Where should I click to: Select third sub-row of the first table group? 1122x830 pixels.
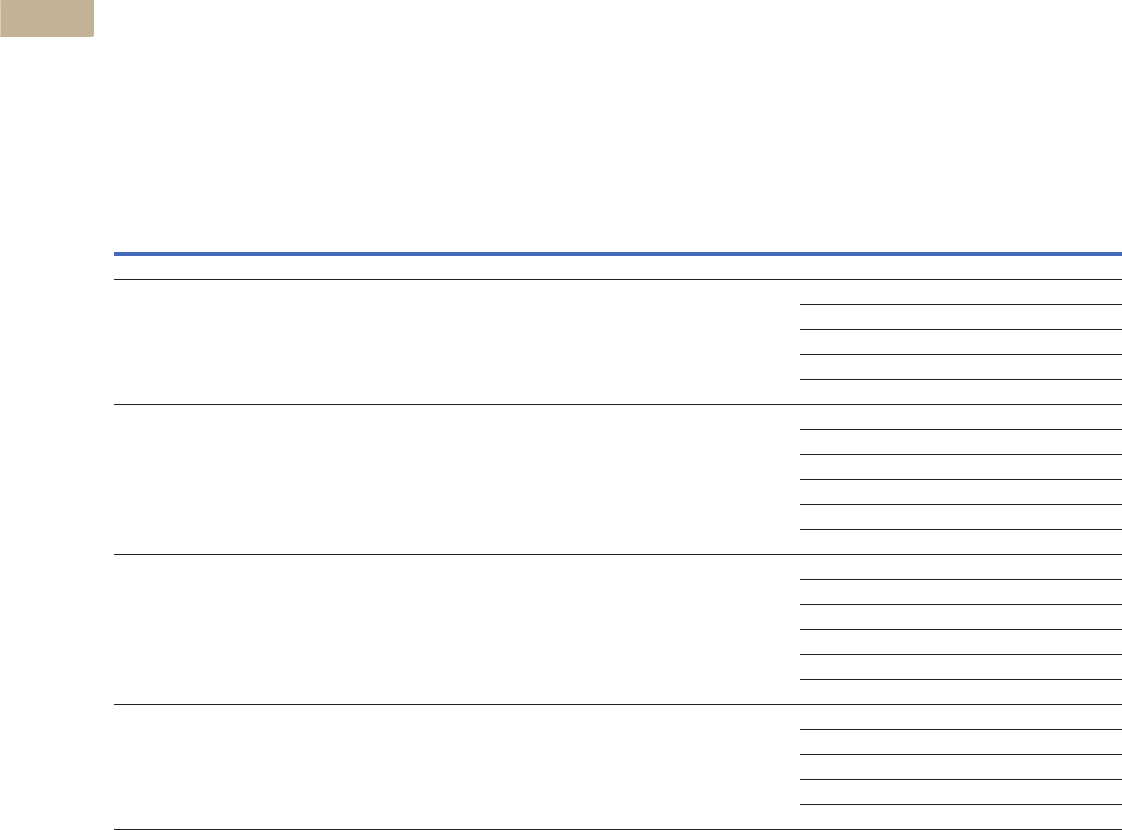click(960, 342)
